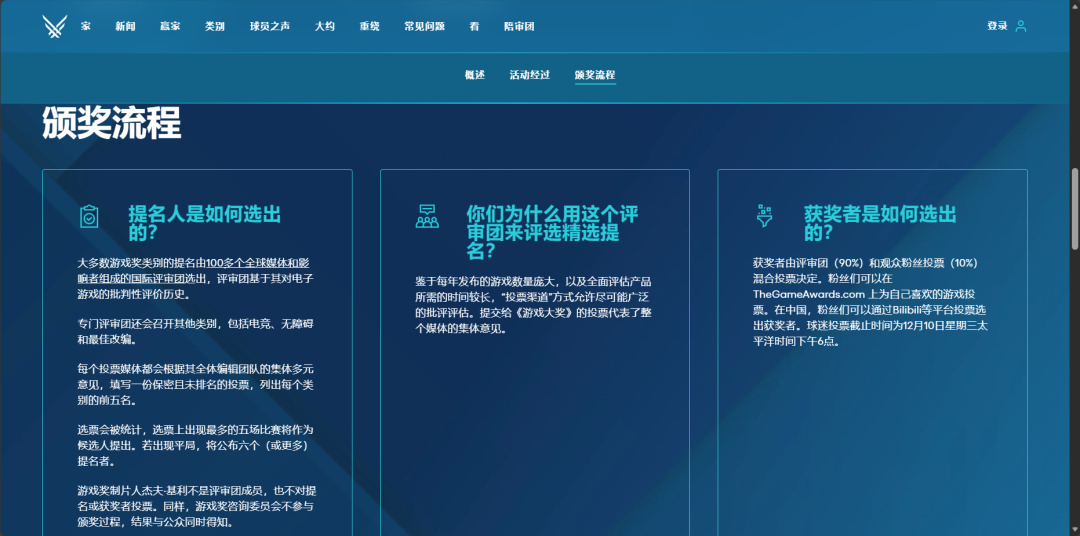Click the paragraph starting 鉴于每年发布的游戏数量庞大

click(534, 305)
